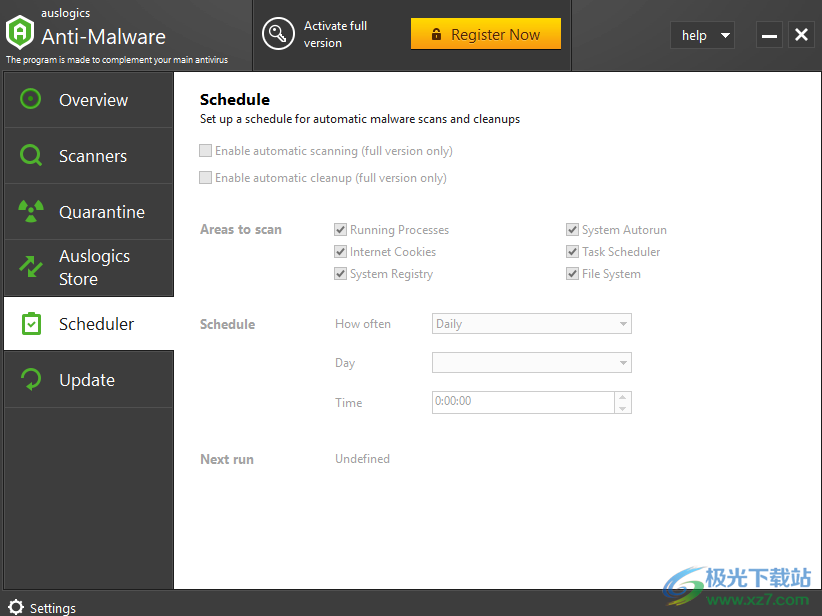Image resolution: width=822 pixels, height=616 pixels.
Task: Enable automatic cleanup checkbox
Action: tap(206, 178)
